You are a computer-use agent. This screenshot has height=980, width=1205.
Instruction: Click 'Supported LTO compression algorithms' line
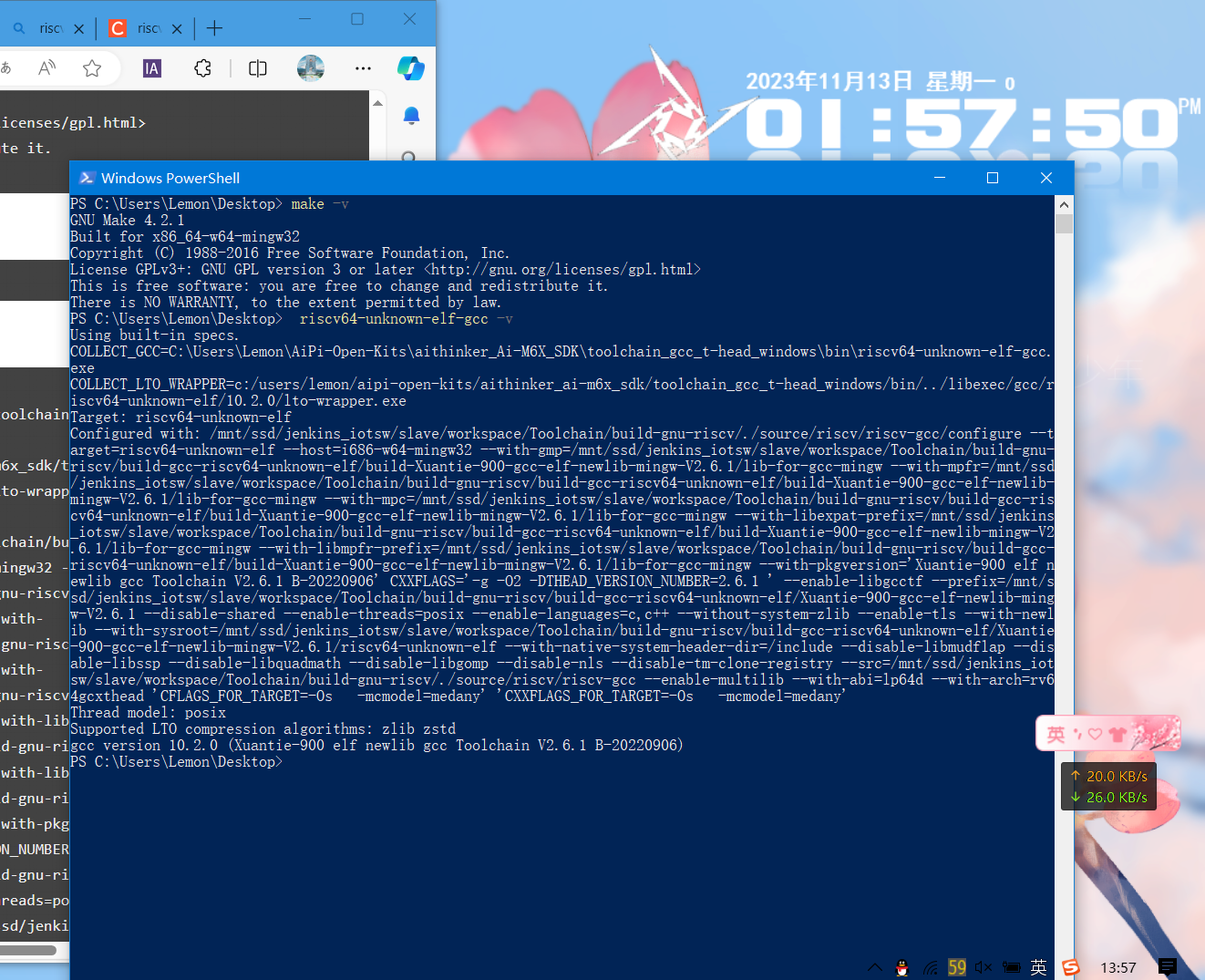pos(263,729)
